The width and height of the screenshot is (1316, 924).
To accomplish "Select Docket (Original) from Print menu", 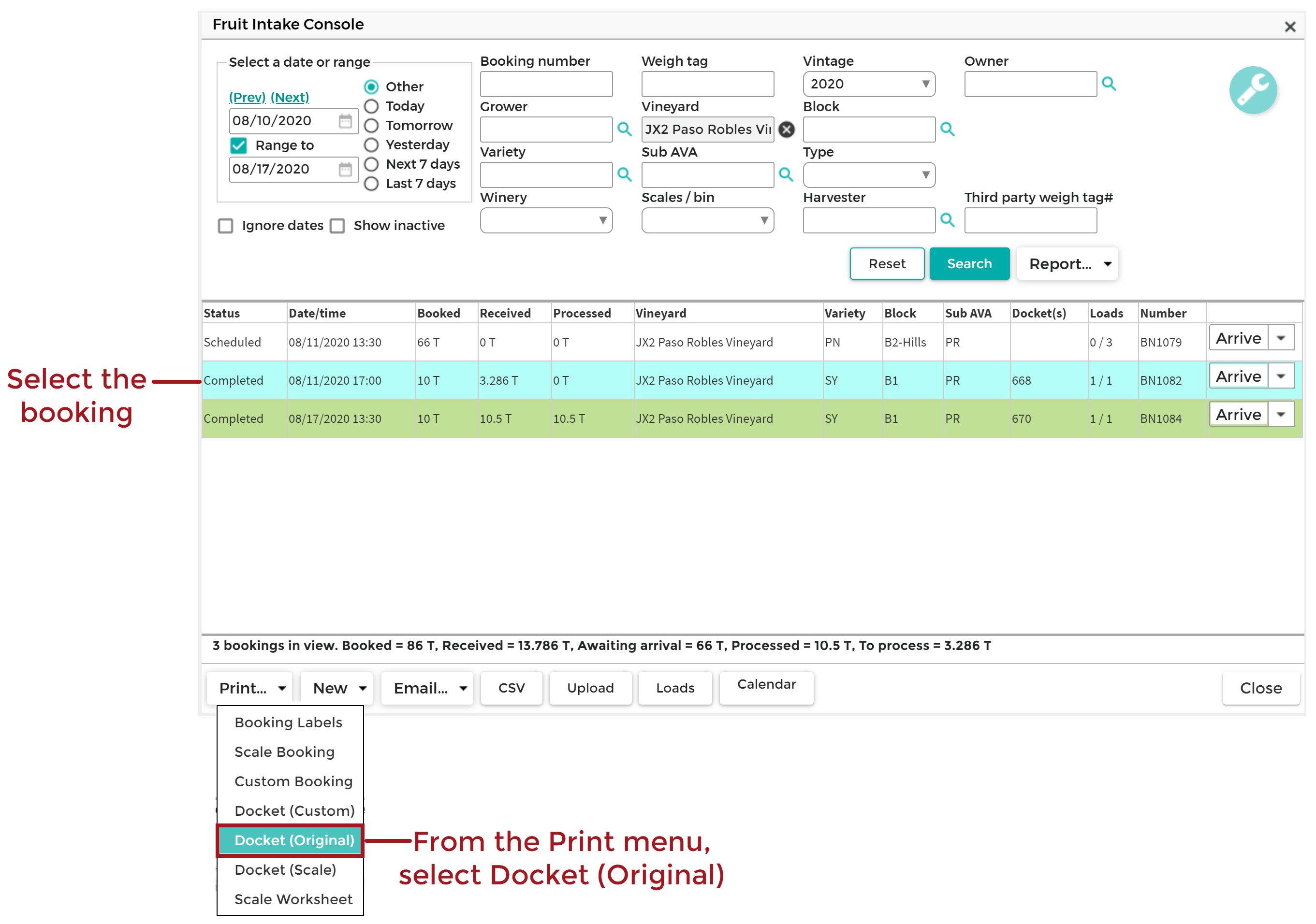I will coord(290,840).
